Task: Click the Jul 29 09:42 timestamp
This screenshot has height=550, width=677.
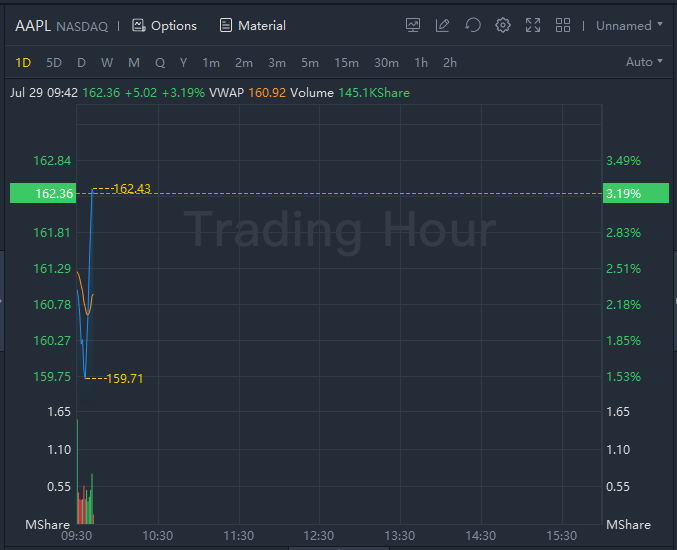Action: click(x=44, y=93)
